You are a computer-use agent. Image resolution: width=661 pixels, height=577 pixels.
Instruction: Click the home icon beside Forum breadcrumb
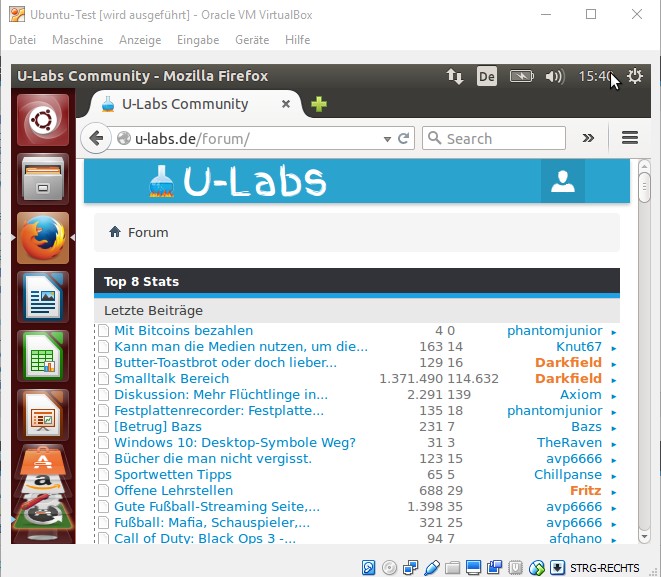(x=115, y=232)
